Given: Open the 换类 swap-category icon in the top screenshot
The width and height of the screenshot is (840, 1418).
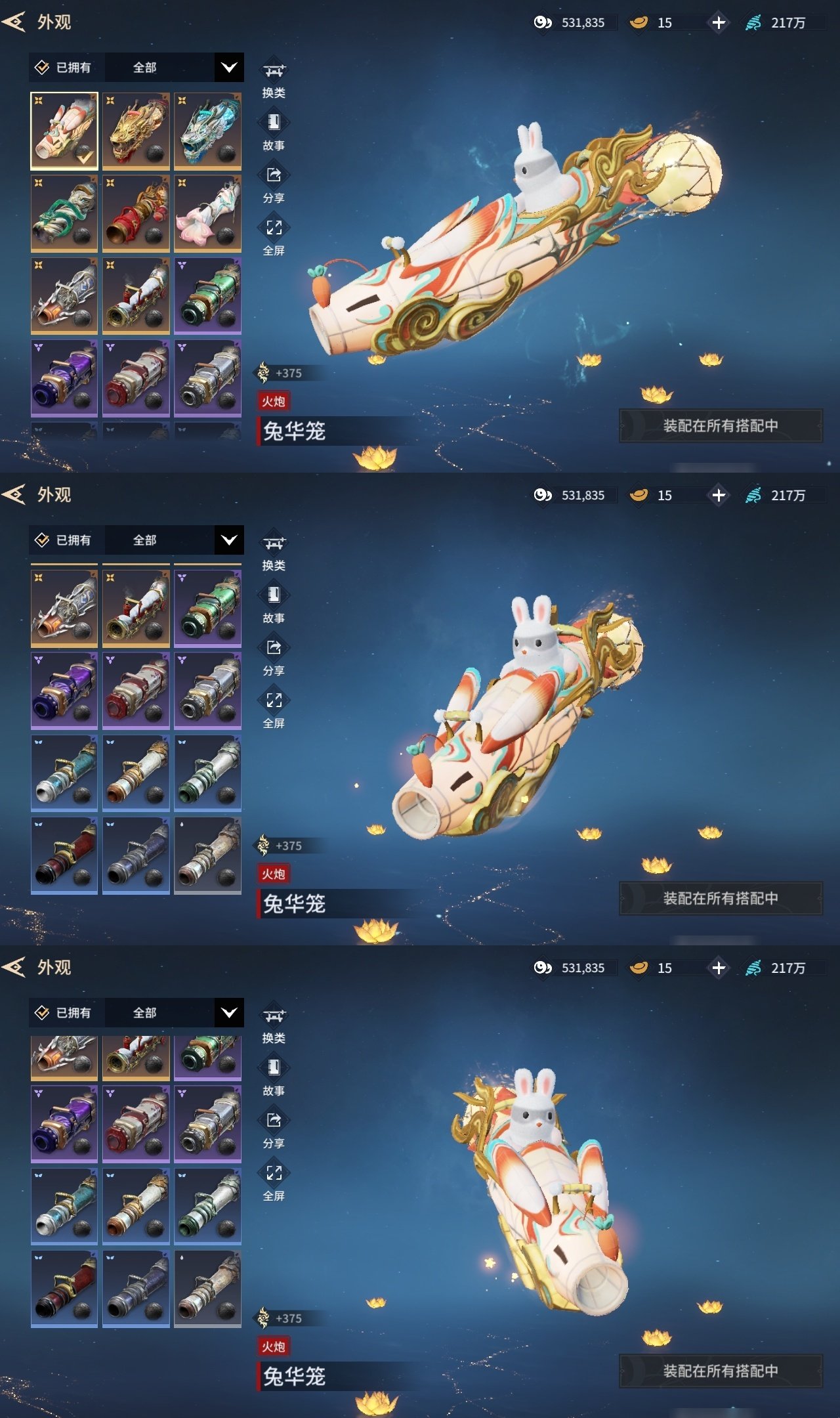Looking at the screenshot, I should point(274,70).
